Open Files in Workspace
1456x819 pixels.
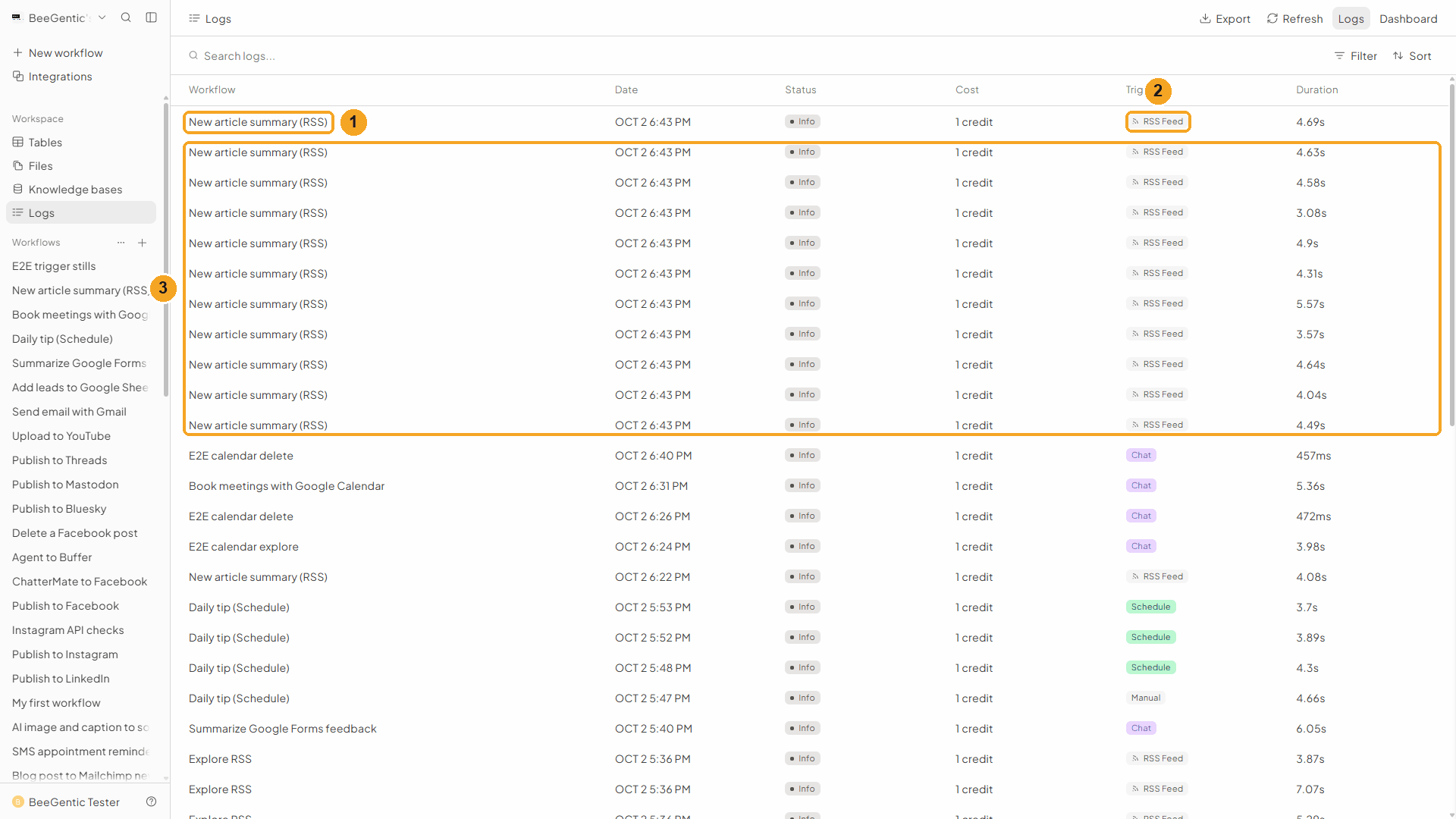point(81,166)
